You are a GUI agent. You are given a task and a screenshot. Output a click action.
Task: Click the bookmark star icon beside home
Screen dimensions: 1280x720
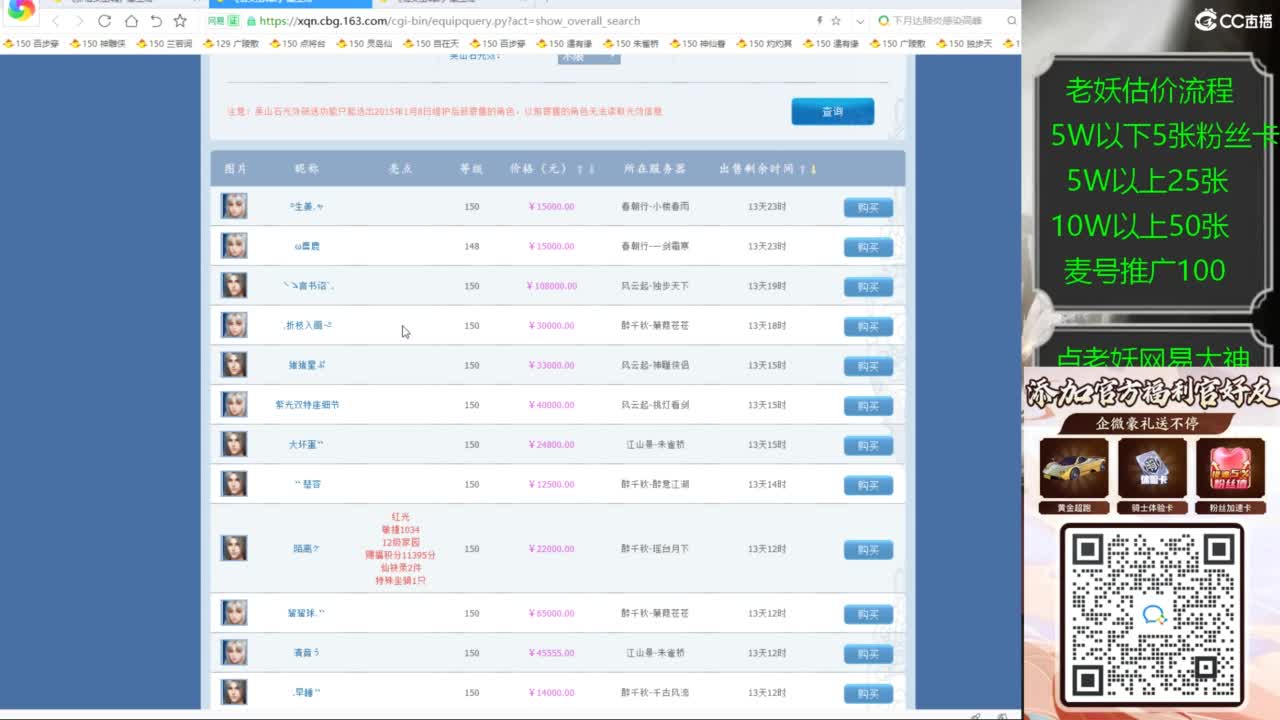pyautogui.click(x=180, y=21)
